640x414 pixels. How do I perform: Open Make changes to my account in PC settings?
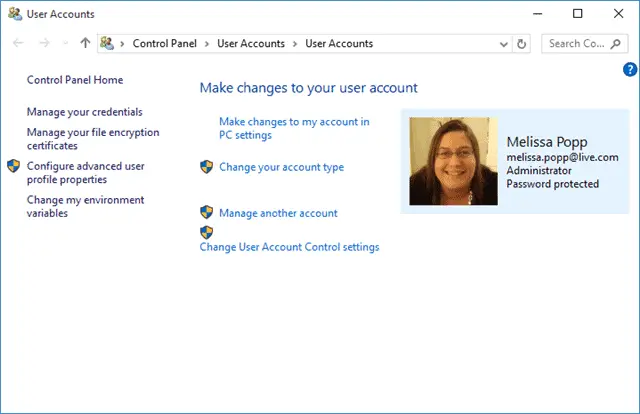pyautogui.click(x=294, y=128)
